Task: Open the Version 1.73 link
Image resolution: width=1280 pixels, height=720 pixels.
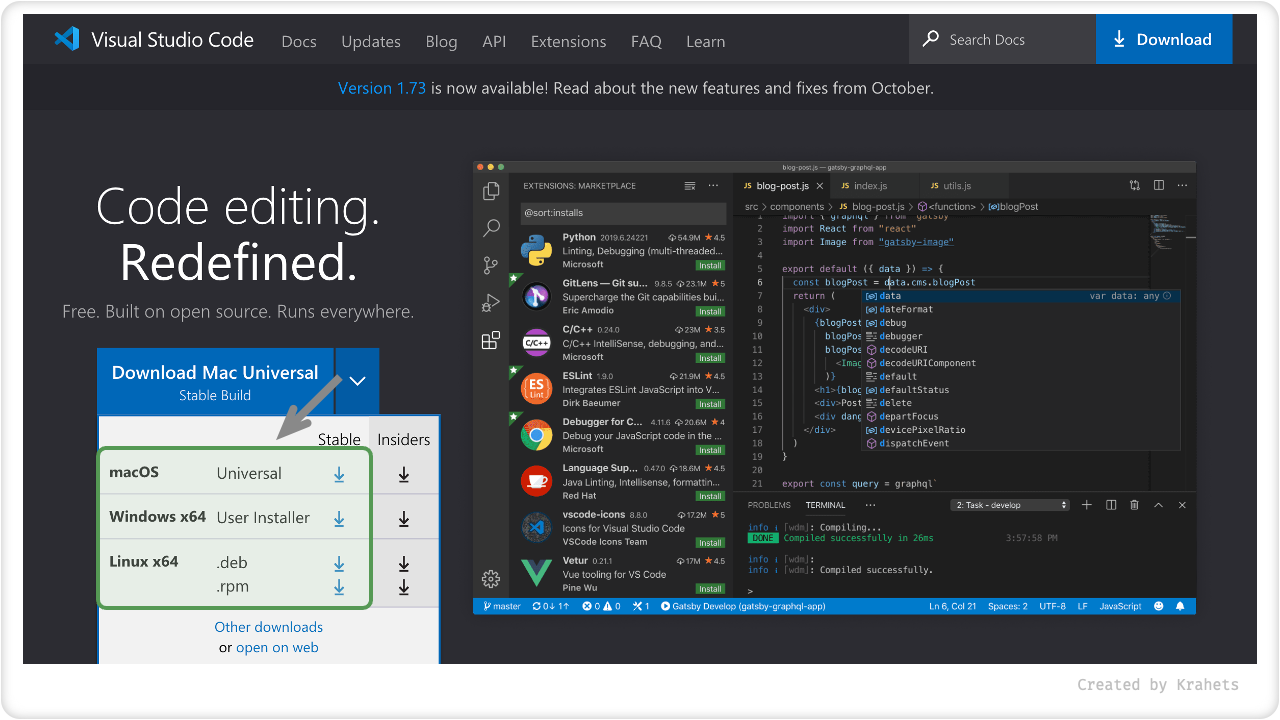Action: click(x=382, y=88)
